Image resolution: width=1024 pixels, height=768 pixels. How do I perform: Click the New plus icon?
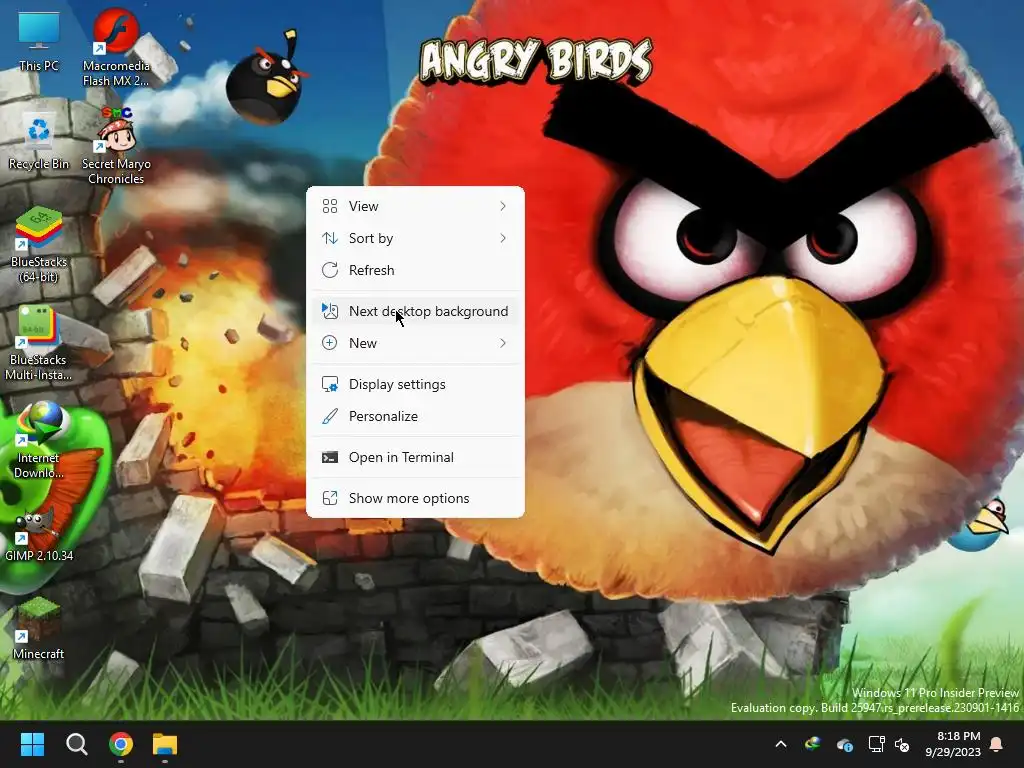[330, 344]
